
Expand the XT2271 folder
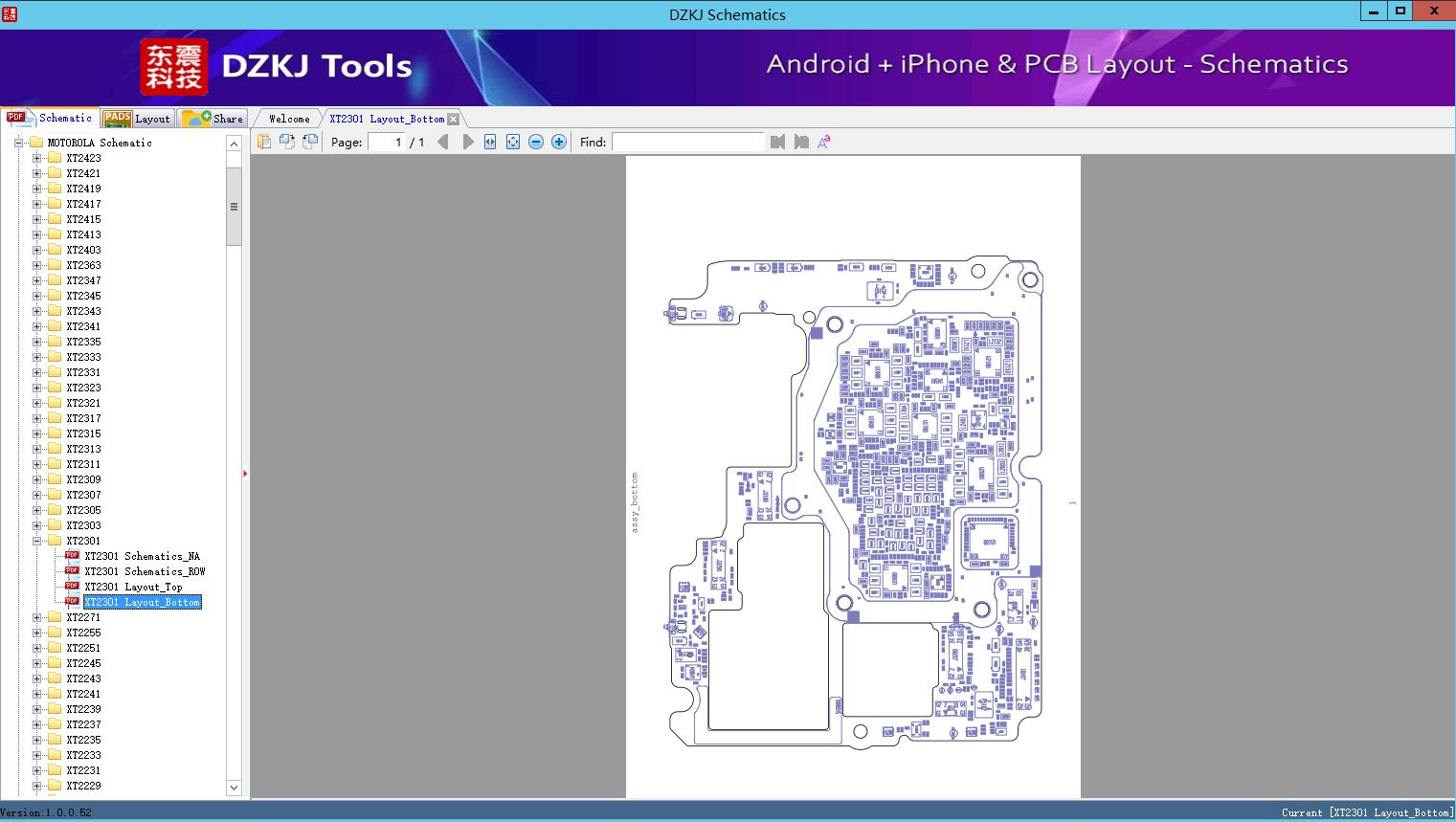[x=36, y=617]
